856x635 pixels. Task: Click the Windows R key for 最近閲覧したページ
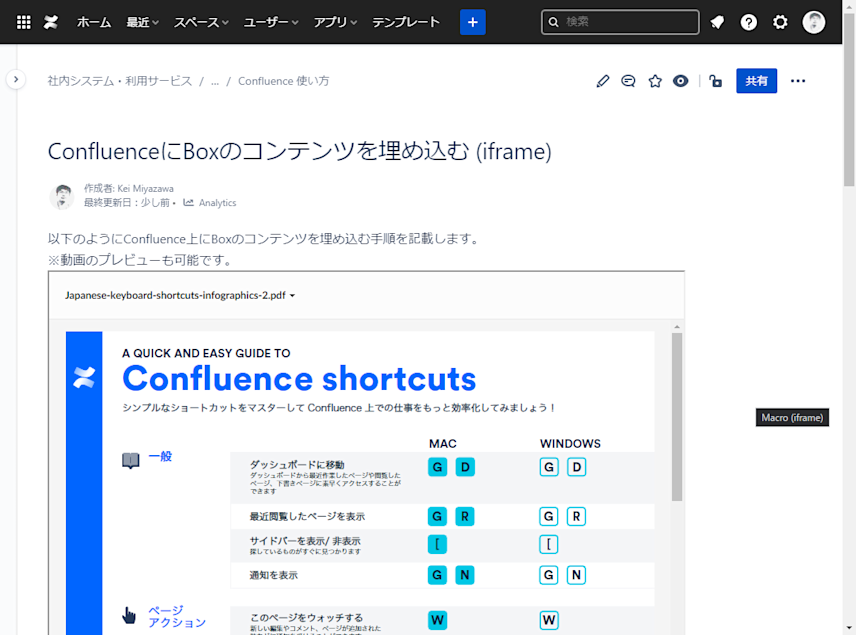pos(576,517)
